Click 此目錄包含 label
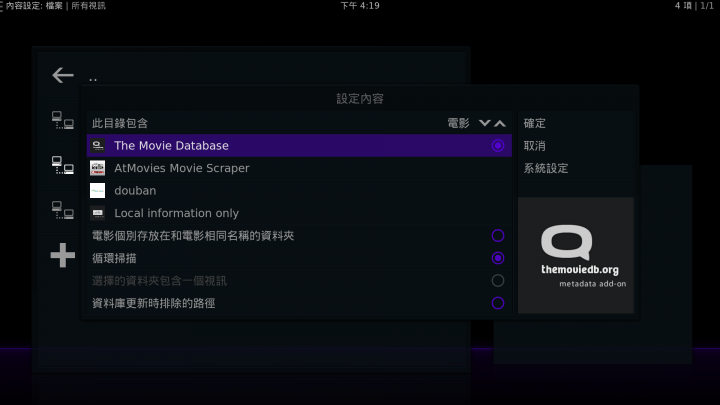Viewport: 720px width, 405px height. coord(120,123)
